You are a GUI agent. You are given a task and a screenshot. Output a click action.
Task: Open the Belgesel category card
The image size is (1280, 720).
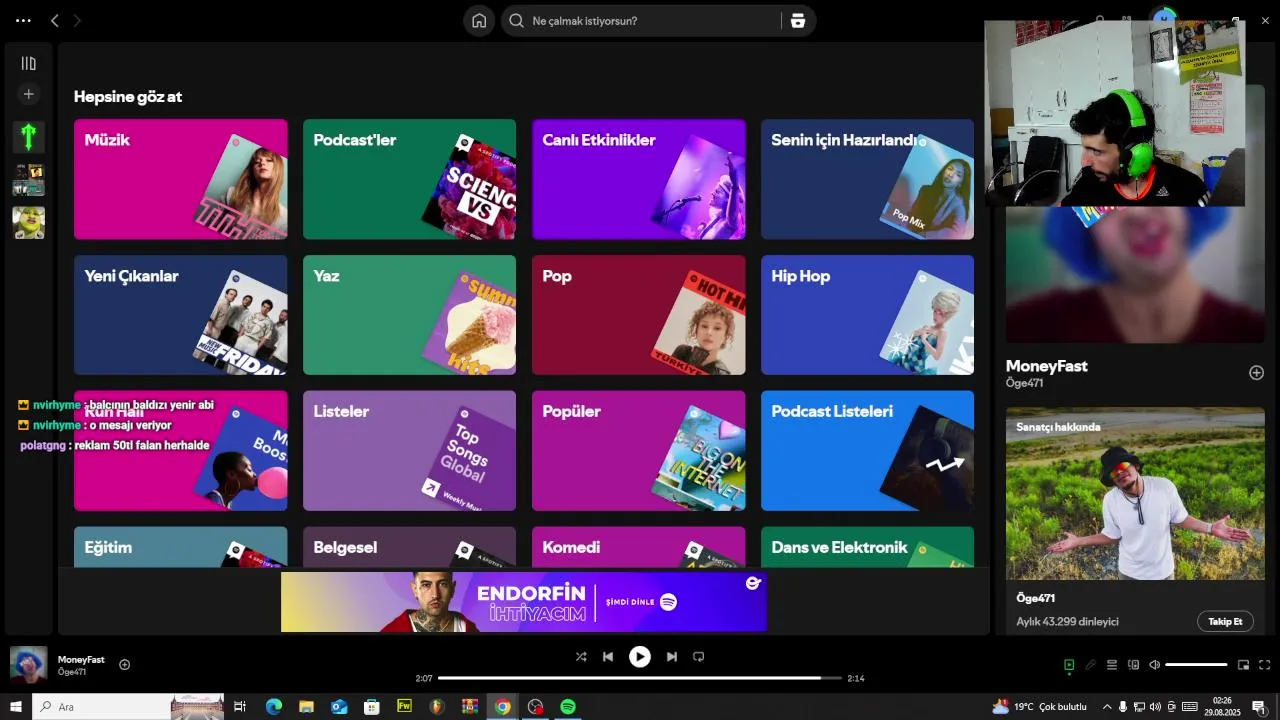tap(409, 547)
